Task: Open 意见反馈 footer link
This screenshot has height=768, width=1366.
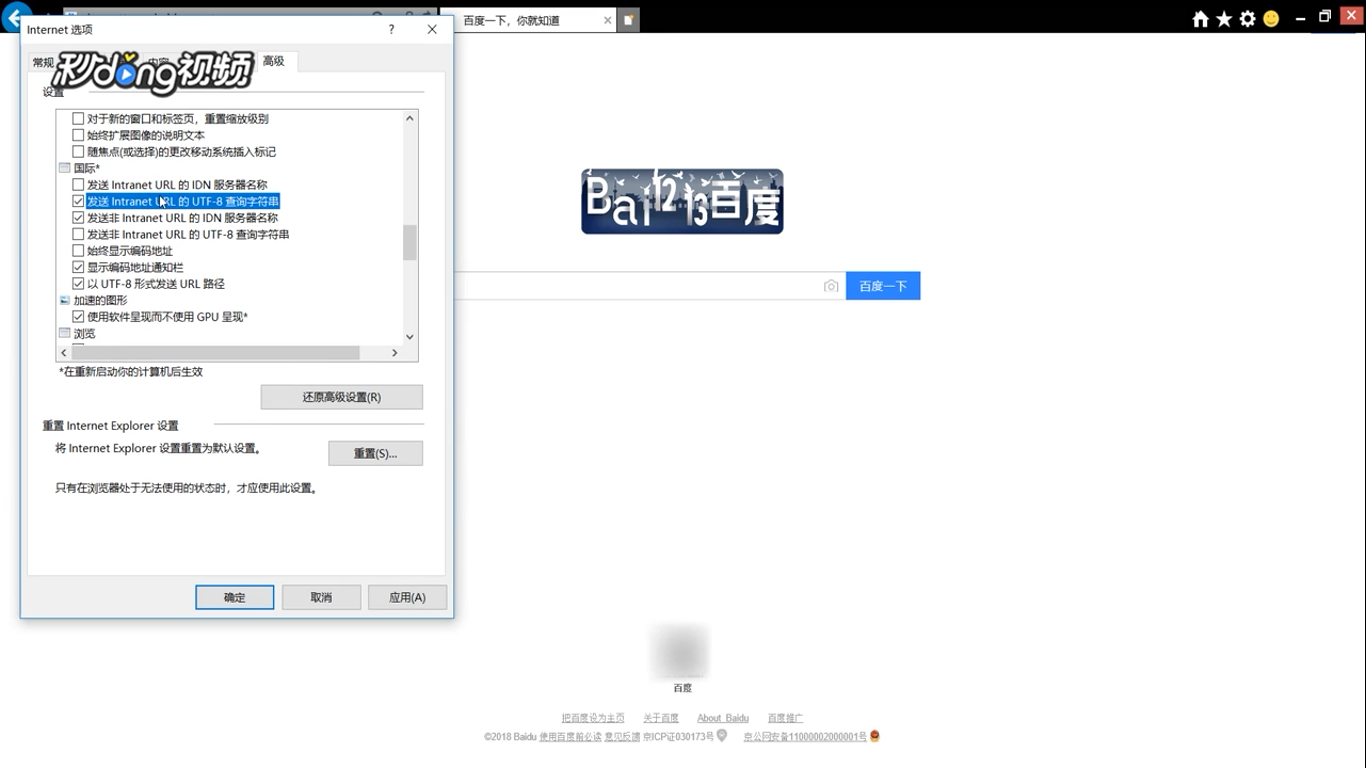Action: (622, 737)
